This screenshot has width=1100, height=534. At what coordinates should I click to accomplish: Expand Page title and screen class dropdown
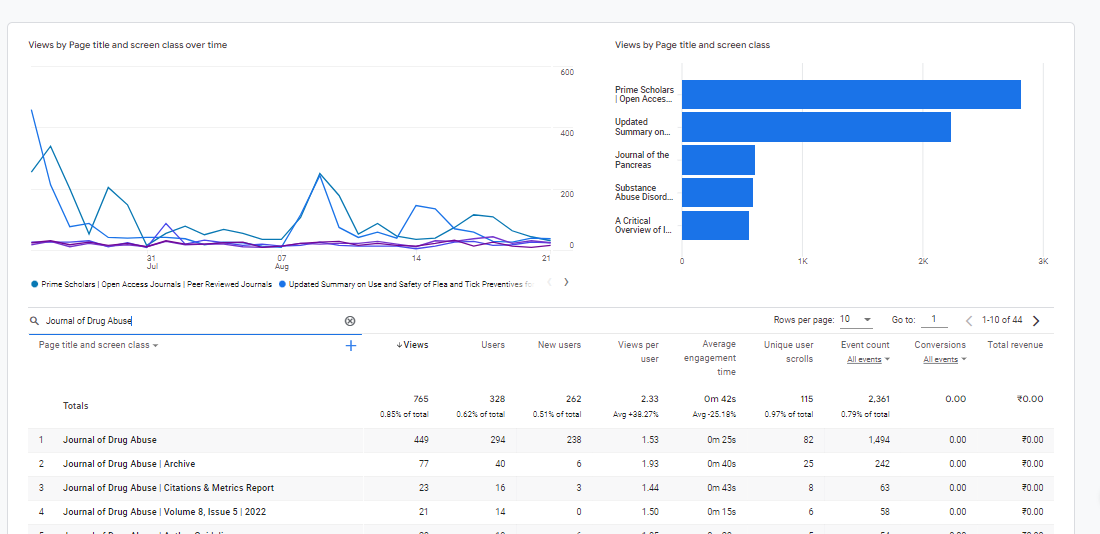[99, 345]
